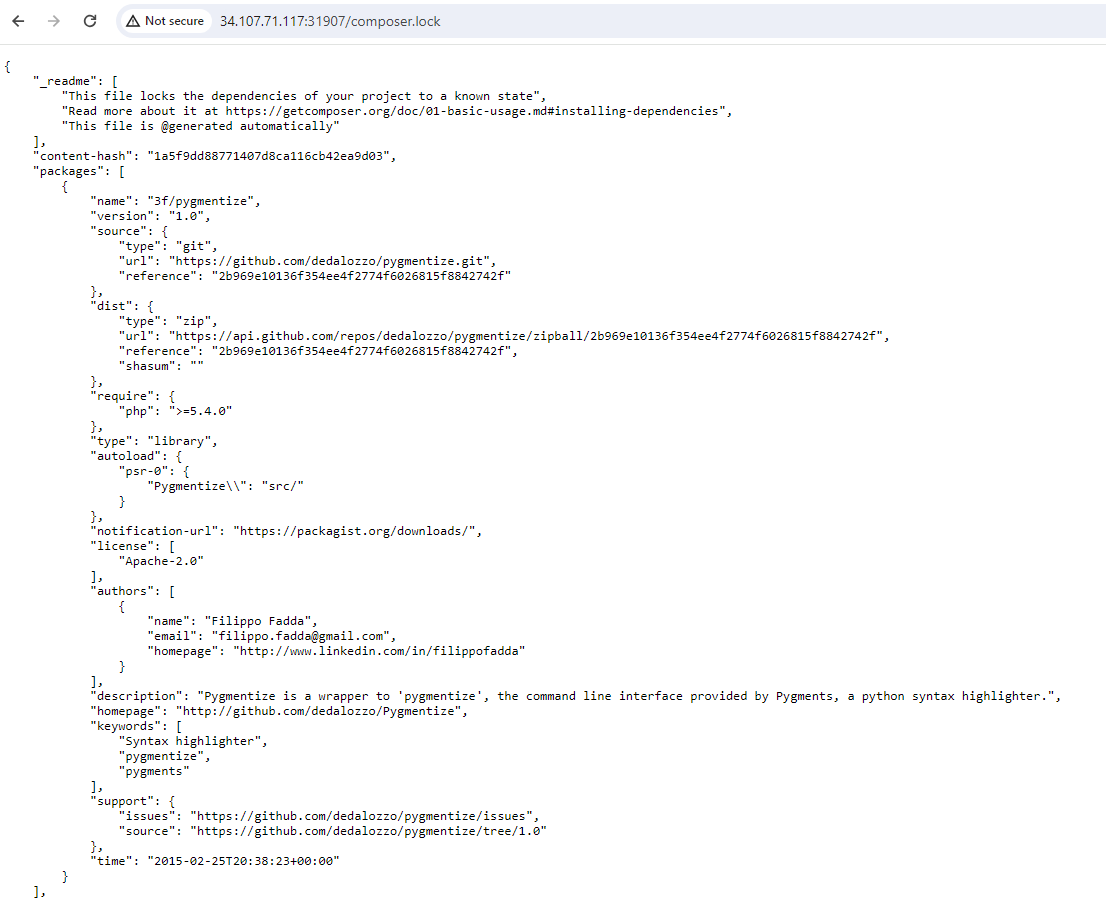1106x899 pixels.
Task: Click the description line about Pygments wrapper
Action: pyautogui.click(x=575, y=696)
